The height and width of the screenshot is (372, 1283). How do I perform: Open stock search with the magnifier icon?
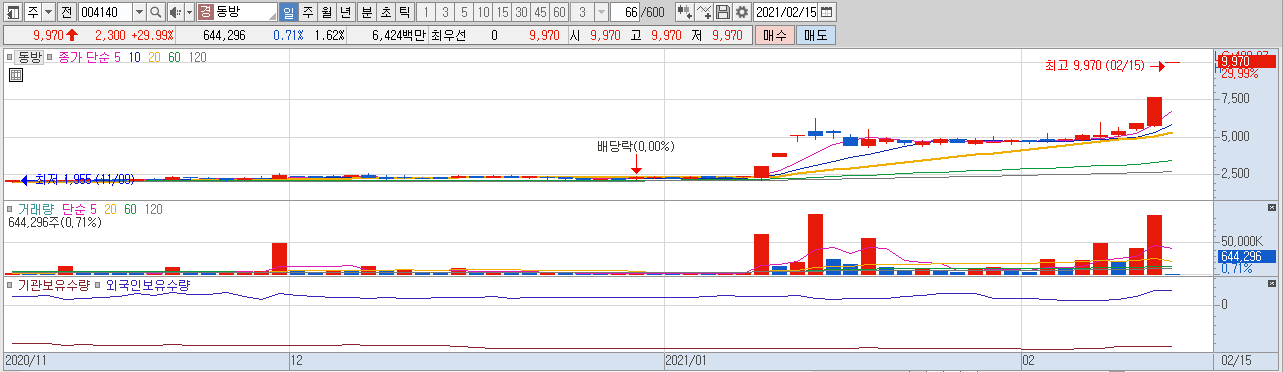(156, 12)
